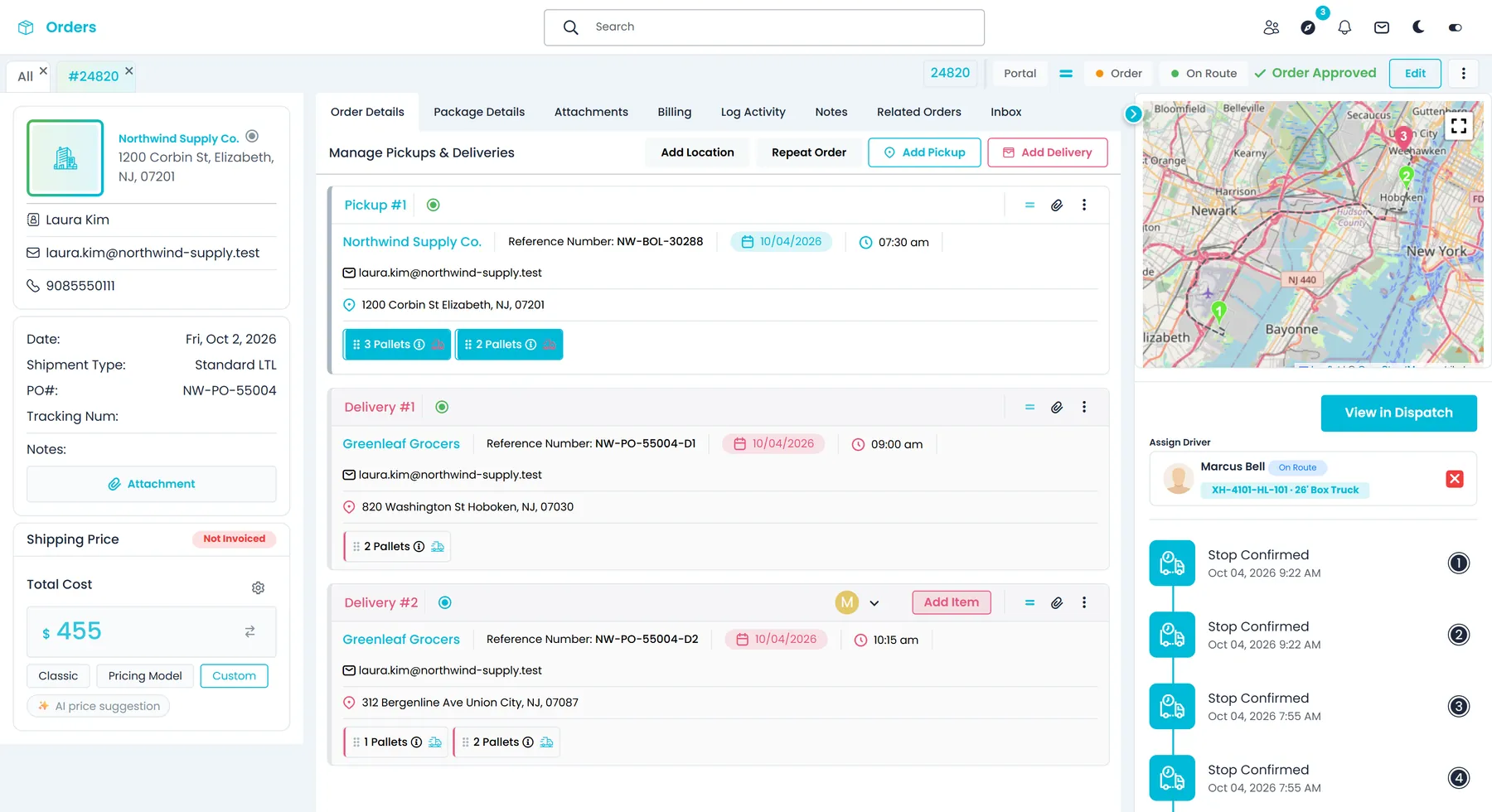Click the Attachment button under Notes
The width and height of the screenshot is (1492, 812).
[x=152, y=484]
